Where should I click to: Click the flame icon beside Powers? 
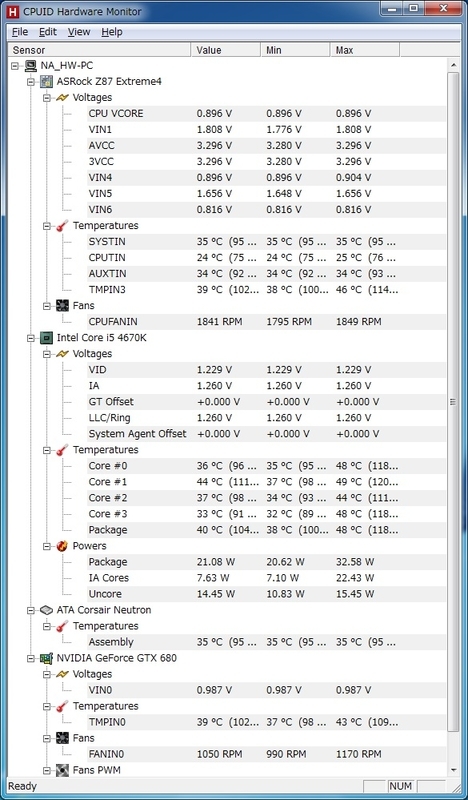tap(62, 546)
